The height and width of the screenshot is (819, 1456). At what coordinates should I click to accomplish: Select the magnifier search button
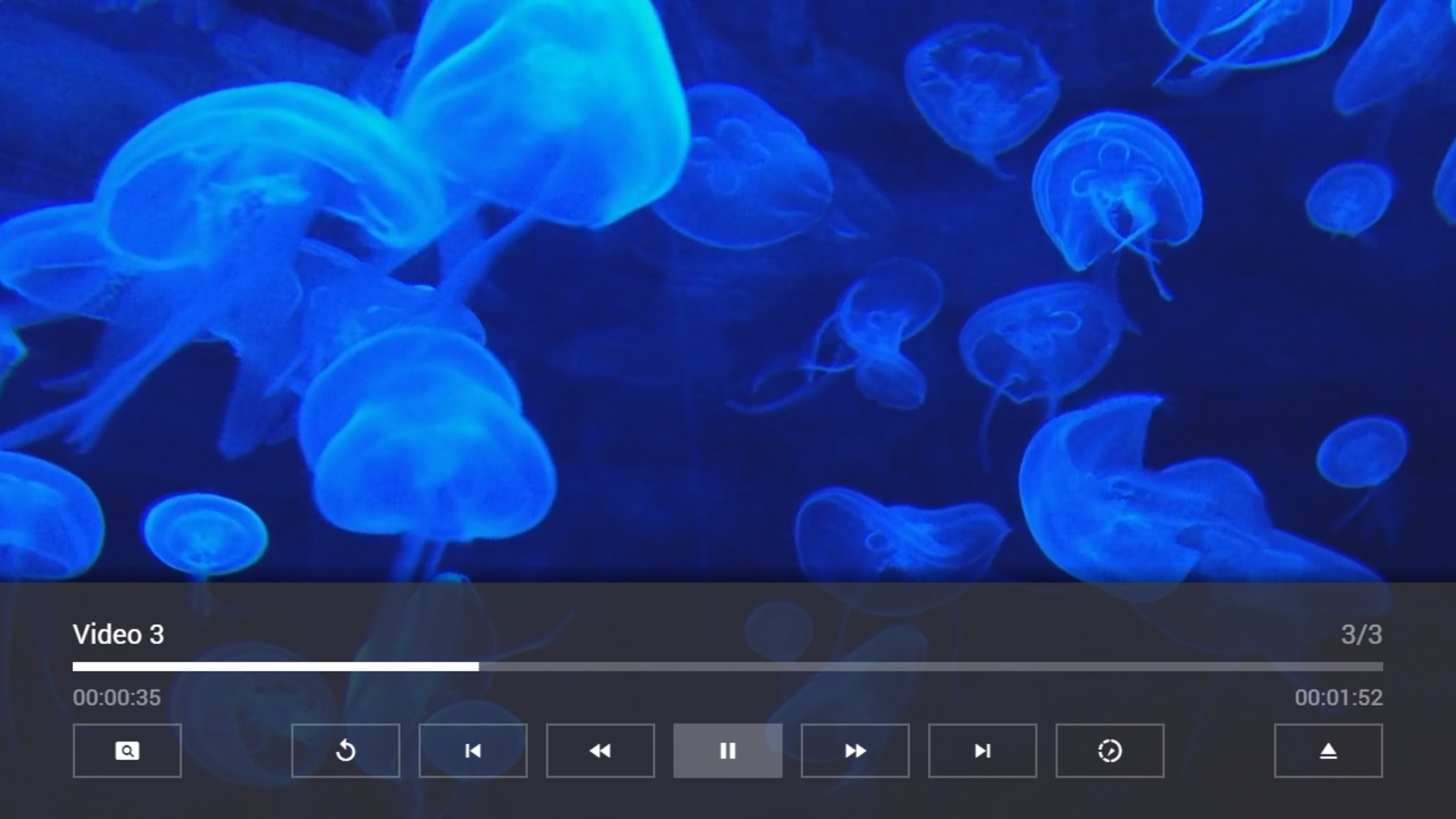point(127,751)
